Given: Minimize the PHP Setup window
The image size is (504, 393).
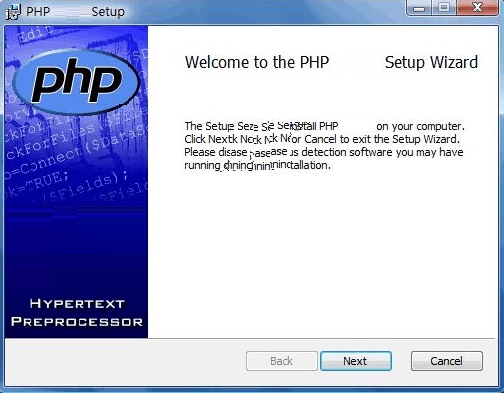Looking at the screenshot, I should 419,8.
